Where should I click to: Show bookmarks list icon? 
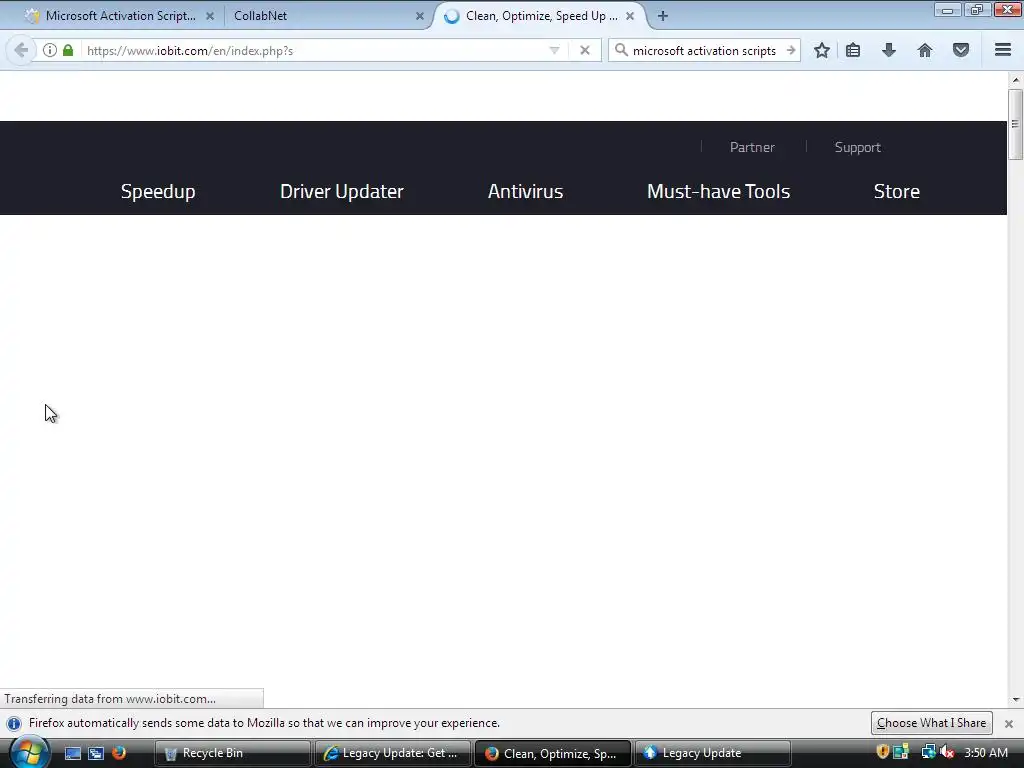(853, 50)
